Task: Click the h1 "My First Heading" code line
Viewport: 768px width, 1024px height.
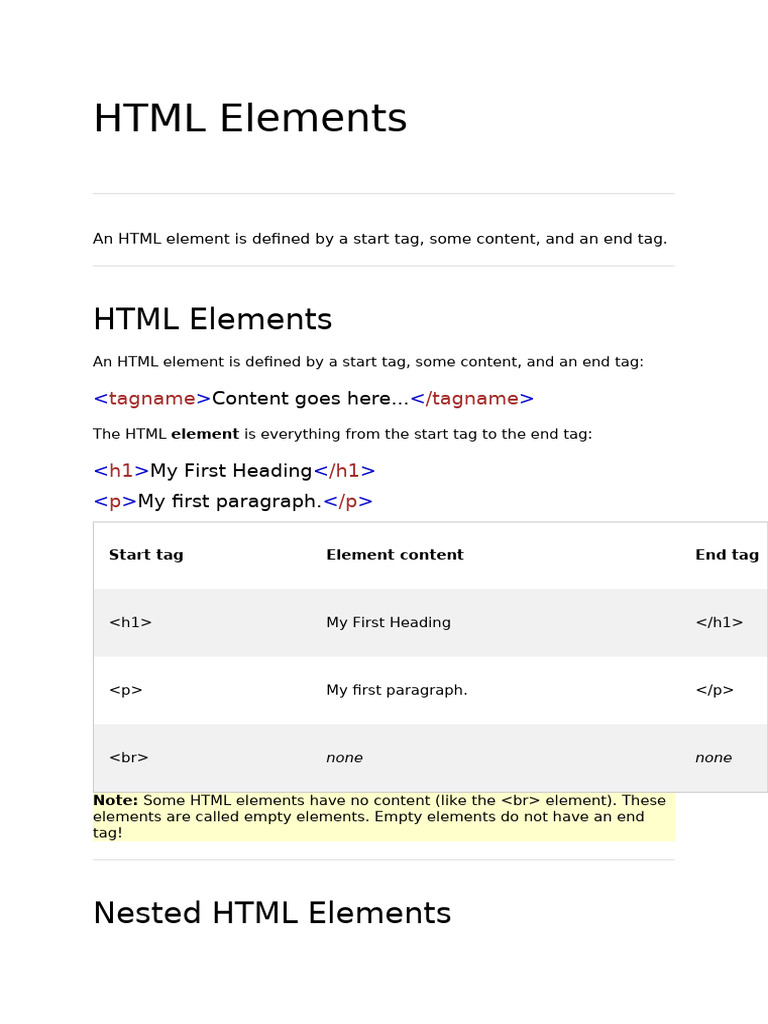Action: (x=234, y=471)
